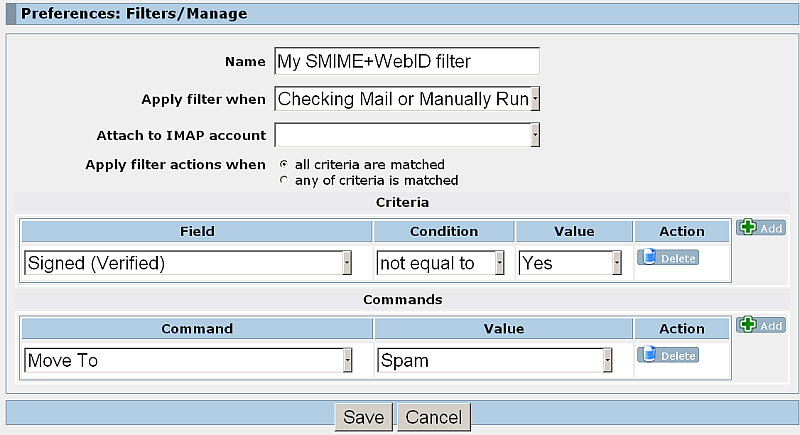Click the green plus Add icon for Commands
Image resolution: width=800 pixels, height=435 pixels.
tap(760, 325)
